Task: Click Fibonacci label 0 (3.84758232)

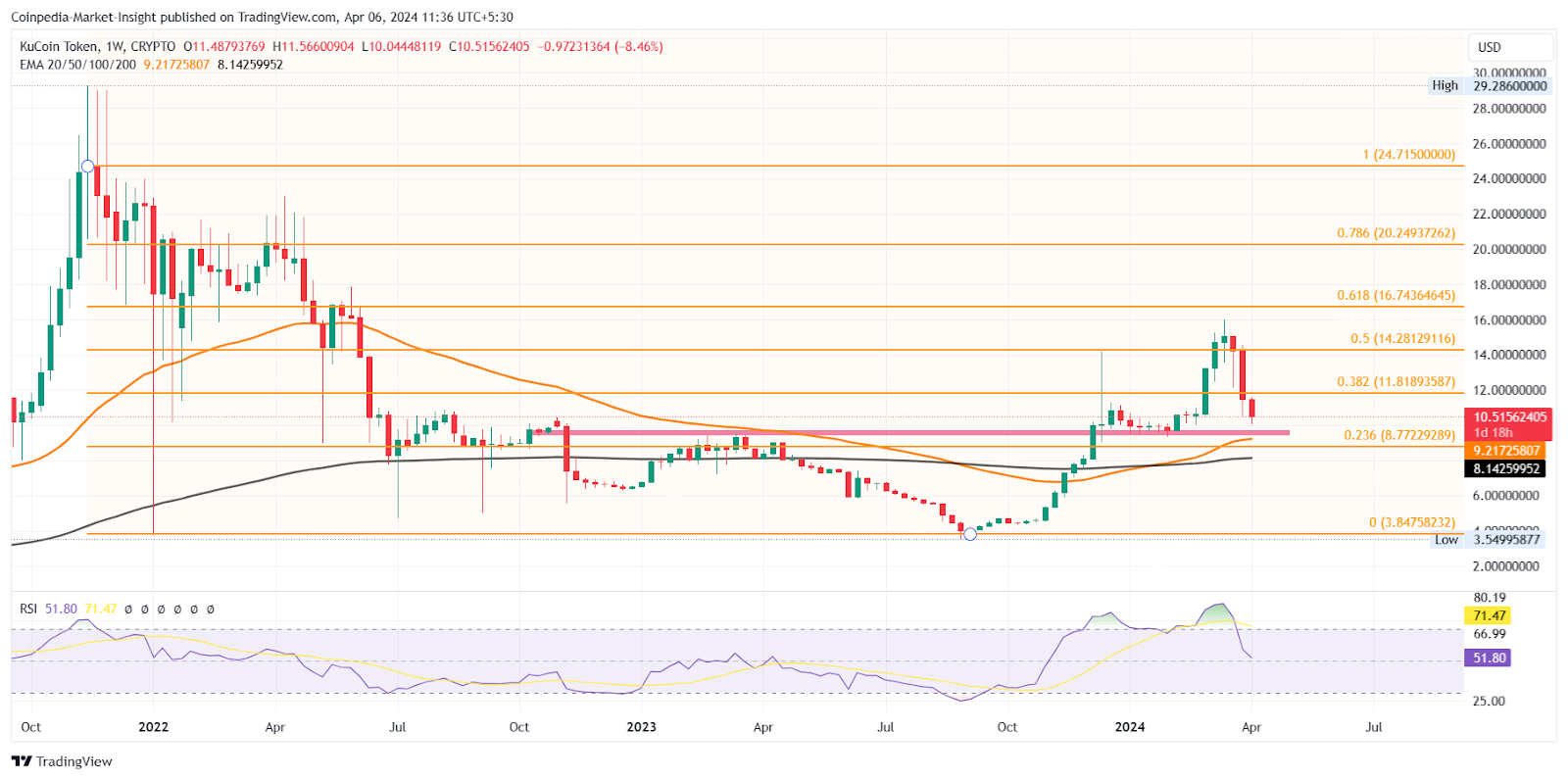Action: tap(1412, 522)
